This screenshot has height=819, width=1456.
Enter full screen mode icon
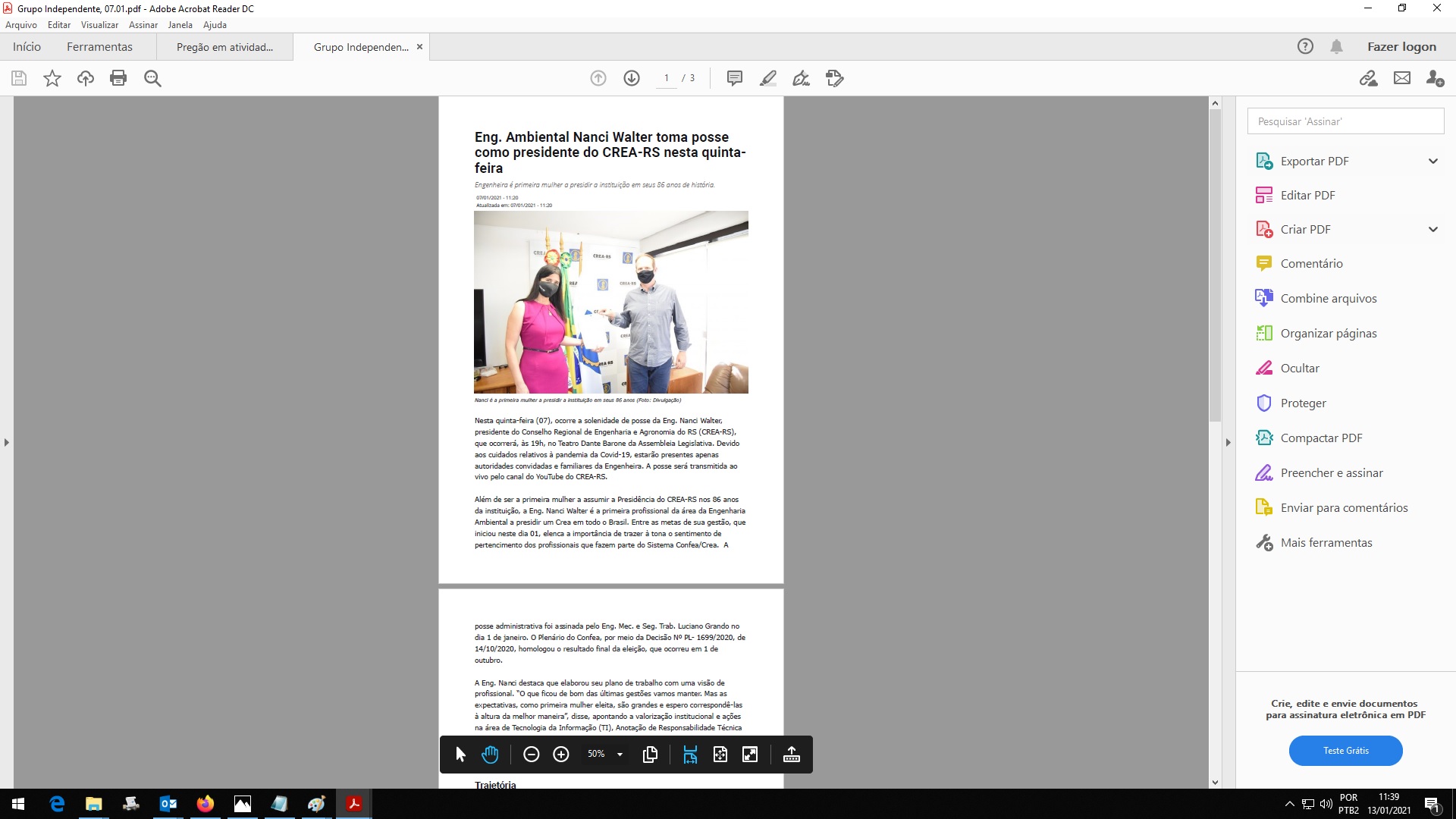click(750, 754)
